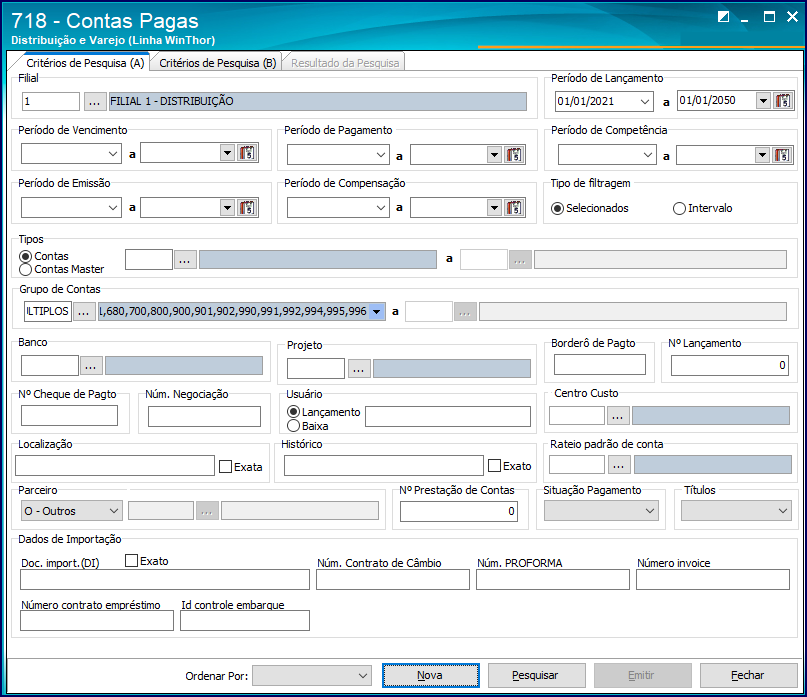The image size is (807, 697).
Task: Click the Pesquisar button
Action: [x=535, y=675]
